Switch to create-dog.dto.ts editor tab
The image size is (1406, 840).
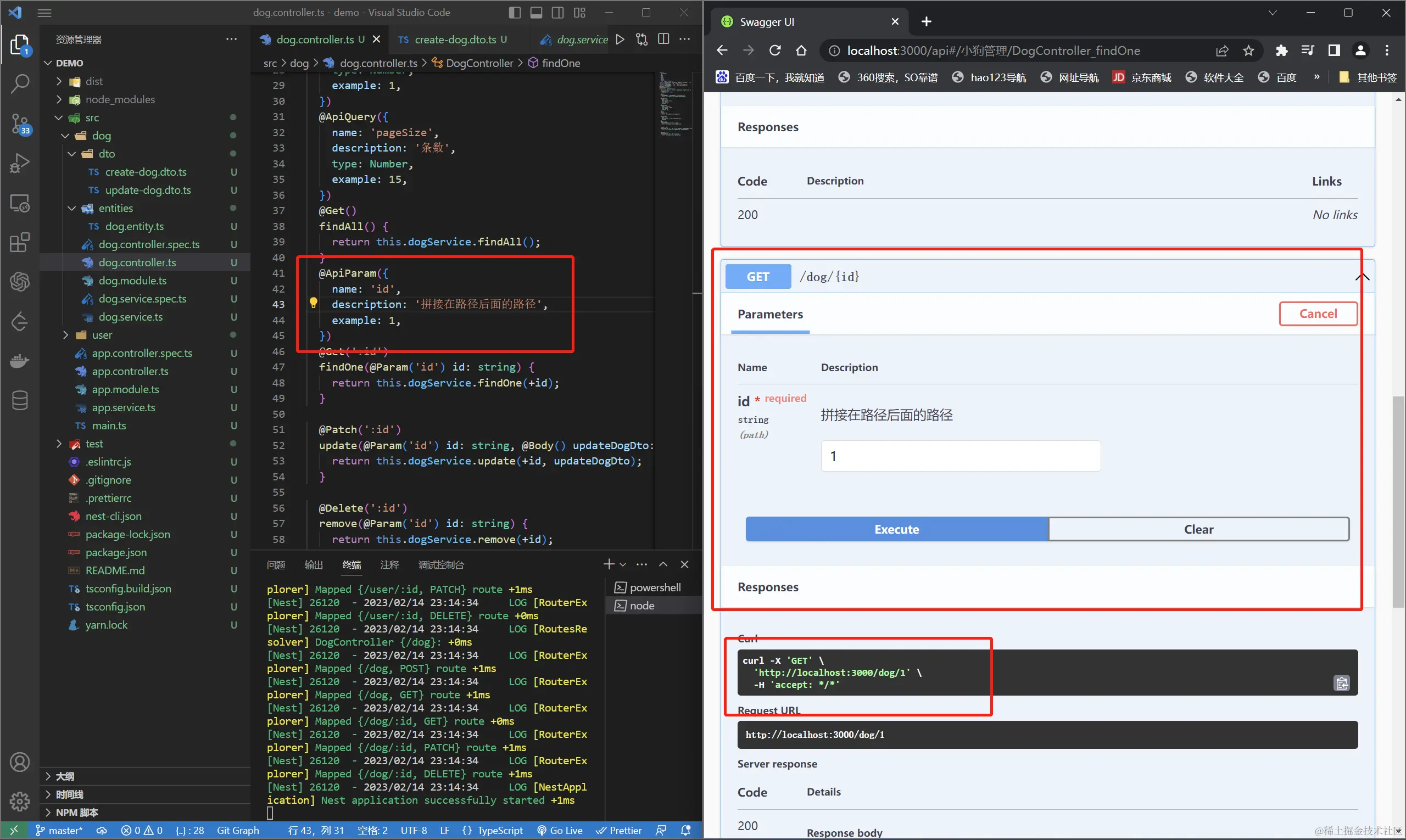[x=455, y=40]
